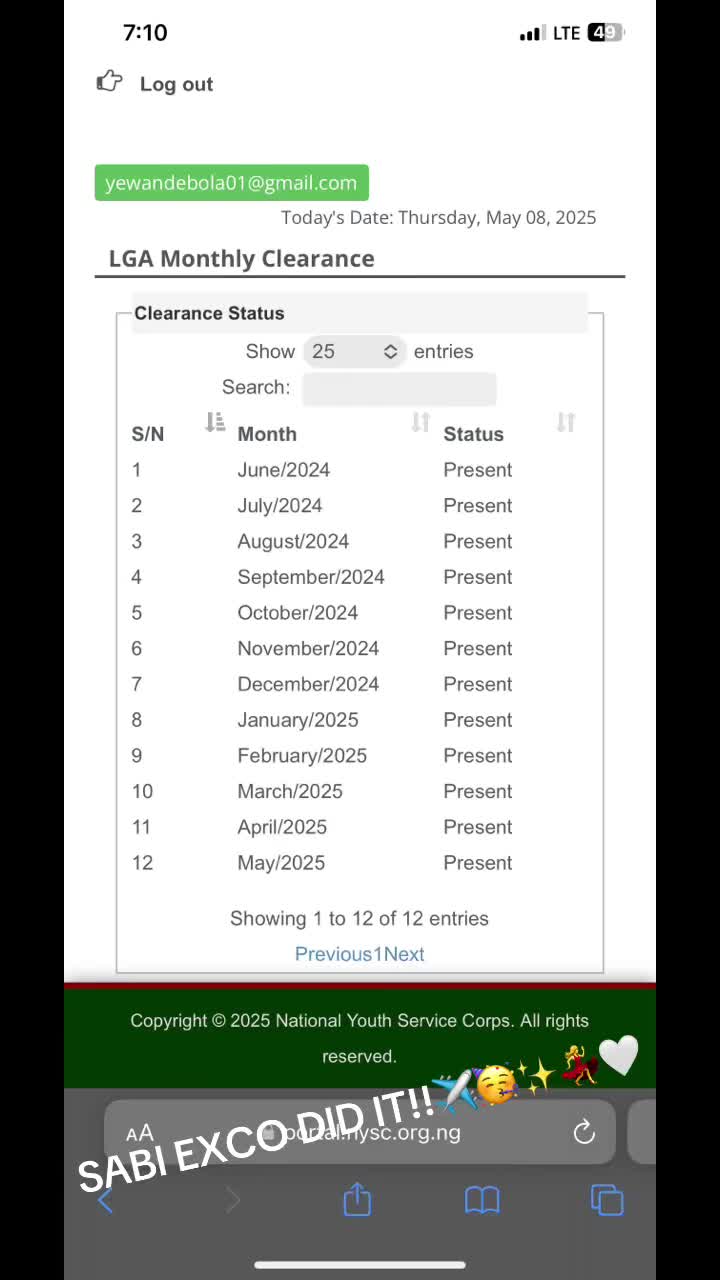Click the Next pagination link

coord(404,954)
